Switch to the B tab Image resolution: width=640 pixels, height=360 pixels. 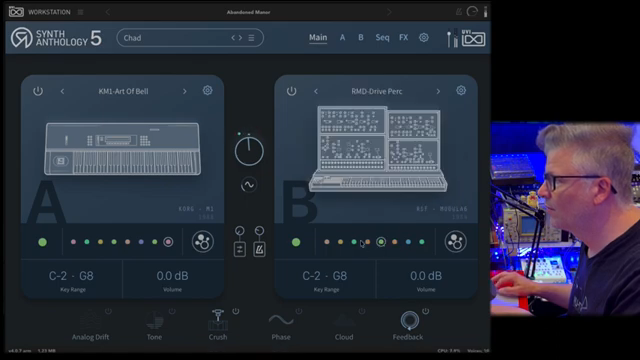361,38
